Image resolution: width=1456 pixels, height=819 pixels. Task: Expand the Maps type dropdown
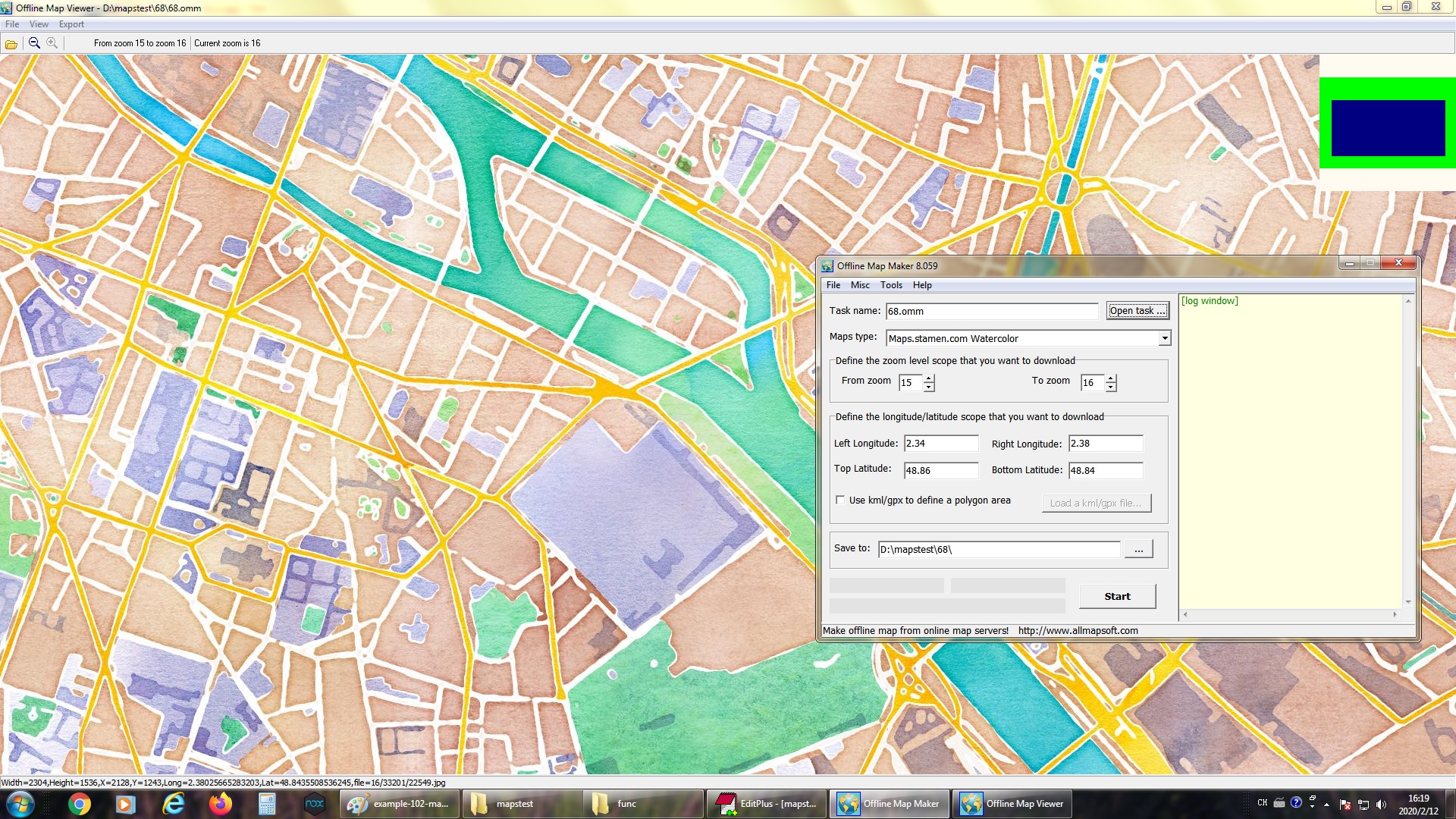tap(1165, 338)
